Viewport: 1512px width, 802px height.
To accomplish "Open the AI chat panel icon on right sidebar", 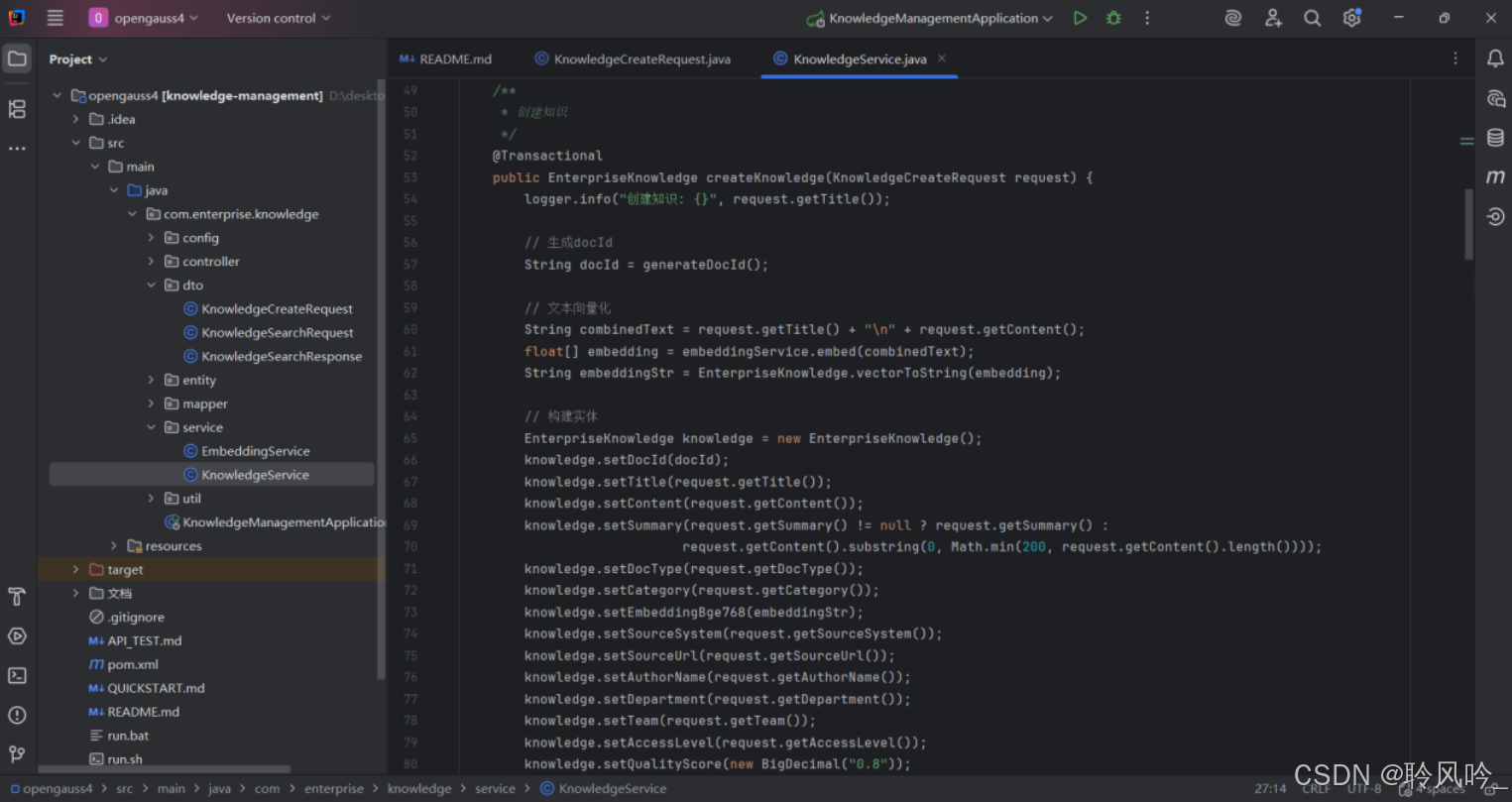I will pos(1495,99).
